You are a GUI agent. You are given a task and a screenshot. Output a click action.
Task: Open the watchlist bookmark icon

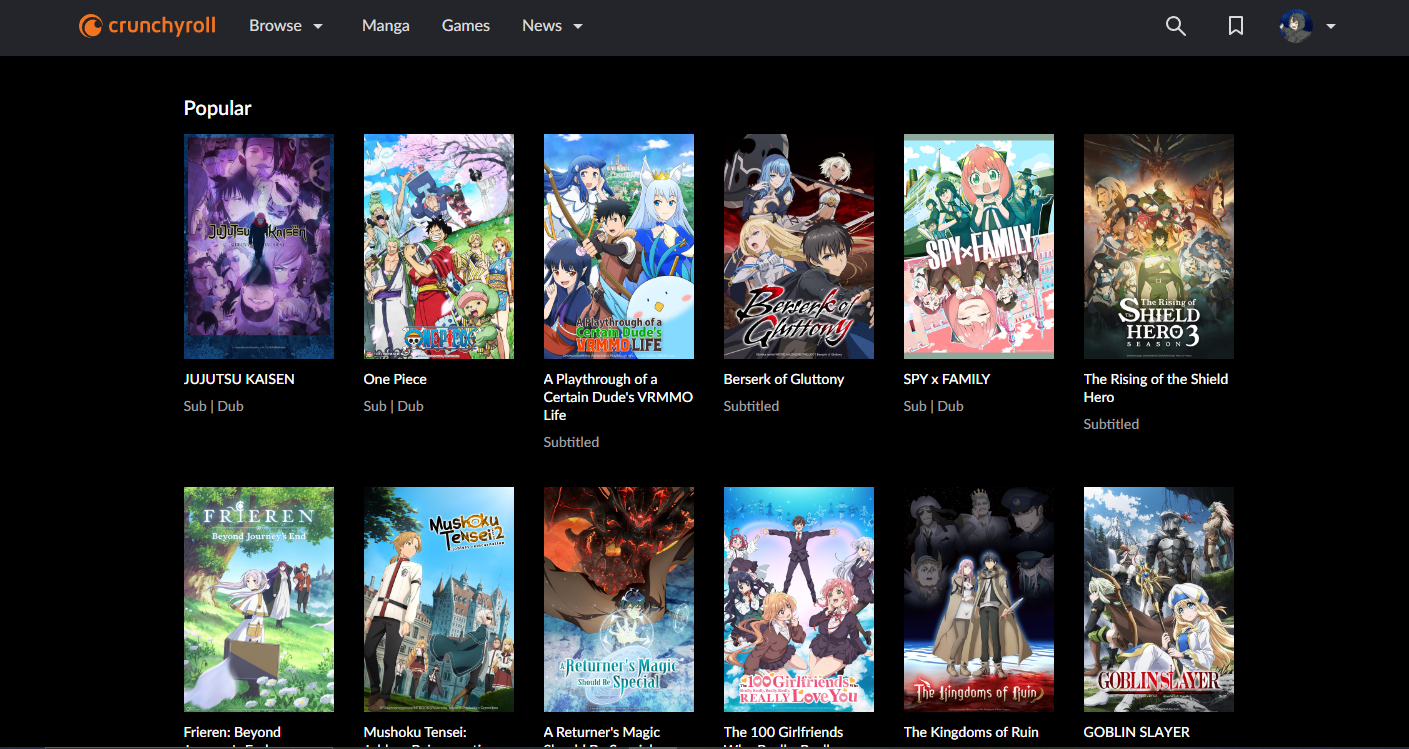1236,26
